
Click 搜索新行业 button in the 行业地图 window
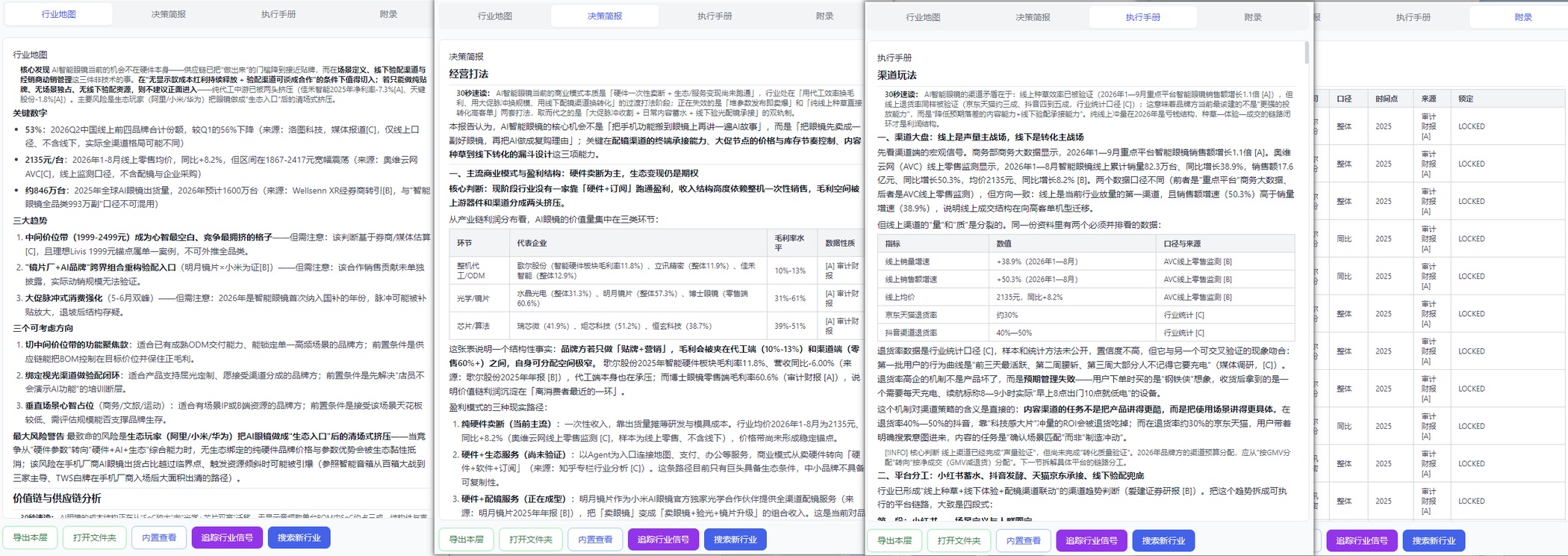pyautogui.click(x=299, y=537)
